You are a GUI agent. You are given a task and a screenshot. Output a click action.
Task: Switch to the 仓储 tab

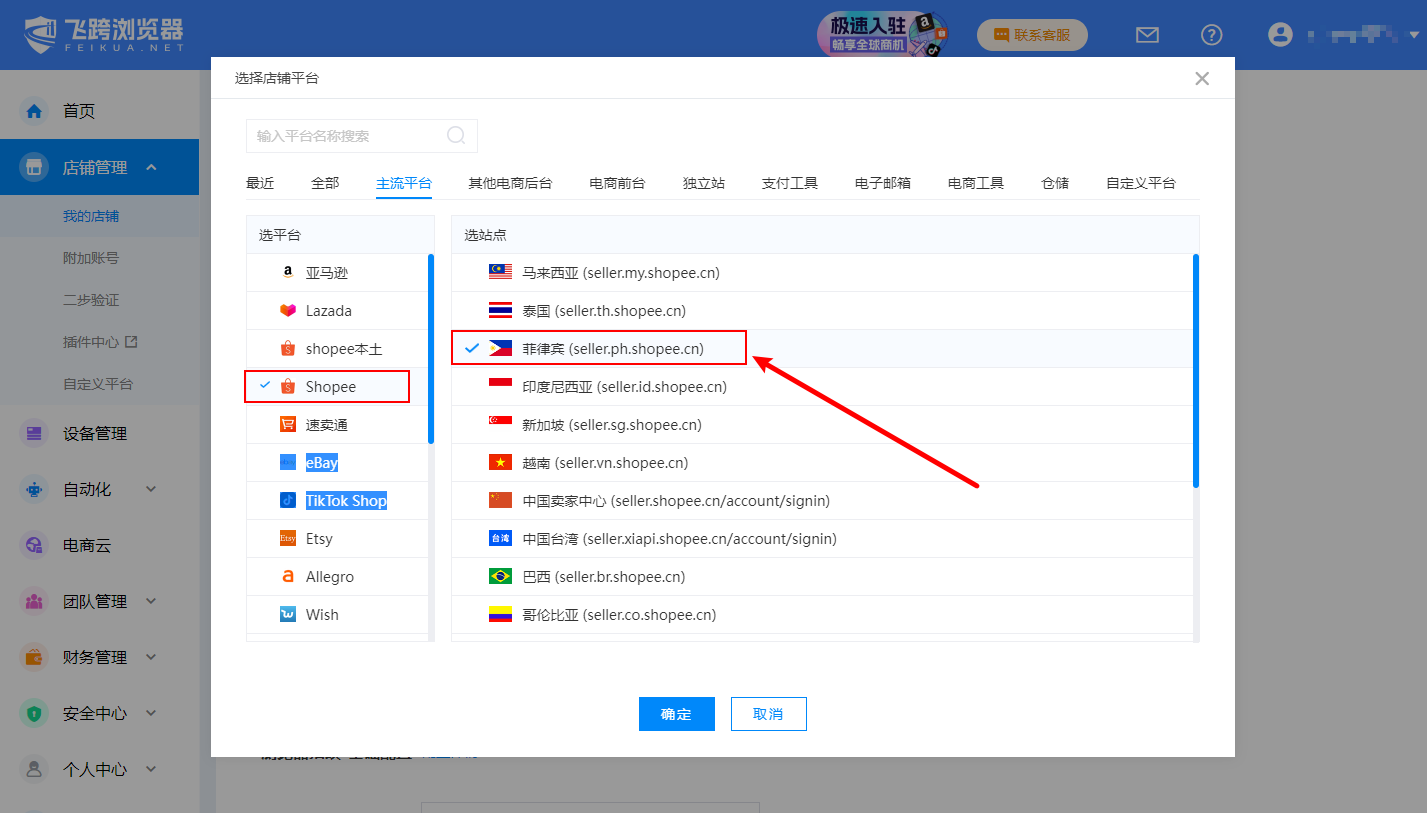pyautogui.click(x=1055, y=183)
